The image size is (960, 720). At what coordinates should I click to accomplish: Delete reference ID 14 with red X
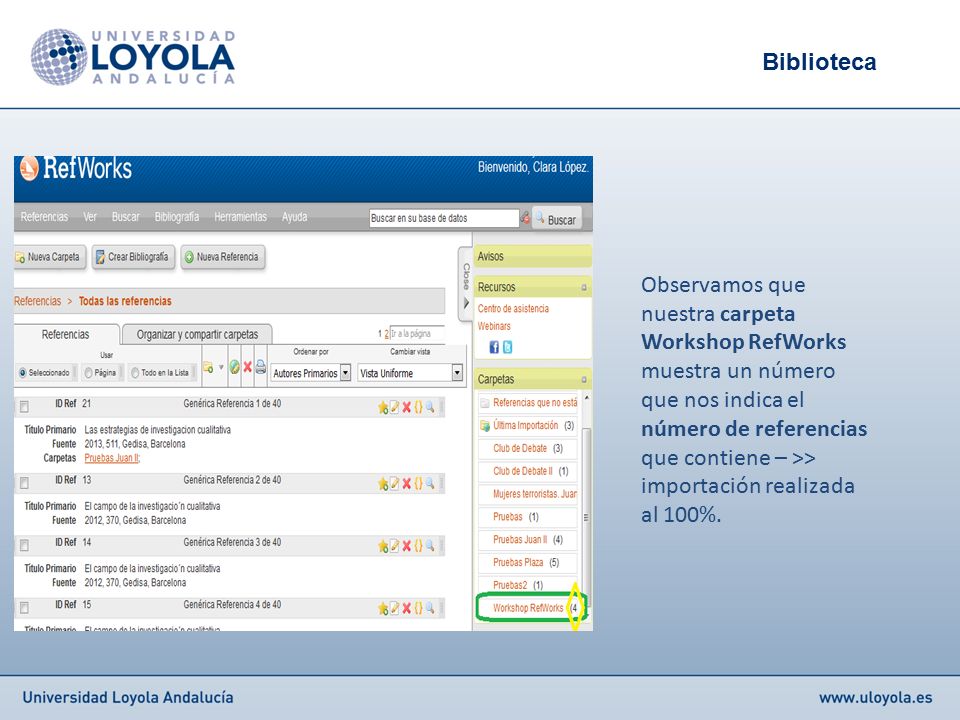click(x=407, y=546)
